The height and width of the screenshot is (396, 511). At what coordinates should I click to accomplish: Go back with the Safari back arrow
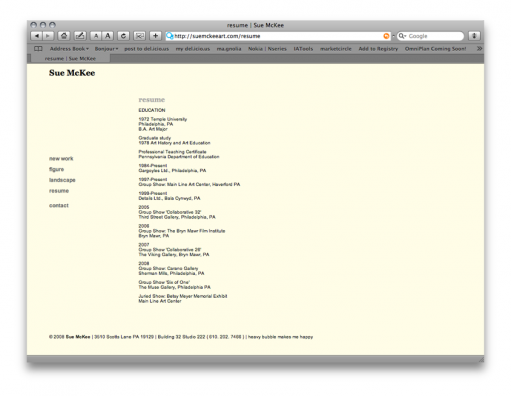[37, 36]
